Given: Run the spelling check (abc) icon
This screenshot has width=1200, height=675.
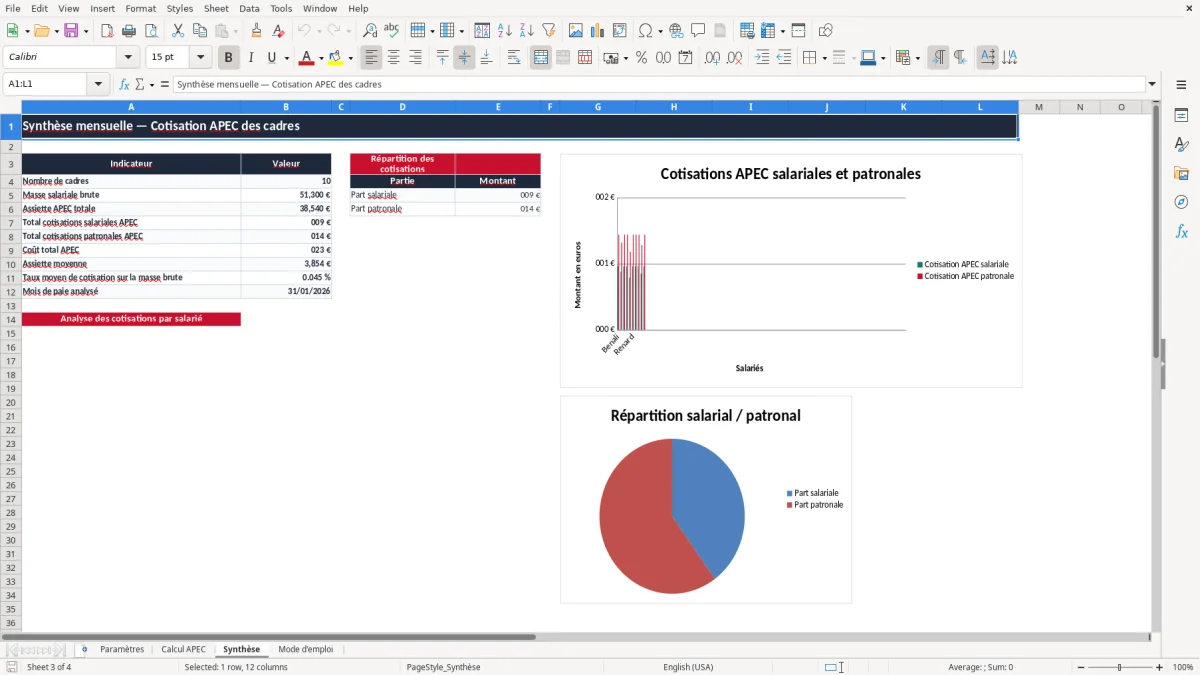Looking at the screenshot, I should (392, 31).
